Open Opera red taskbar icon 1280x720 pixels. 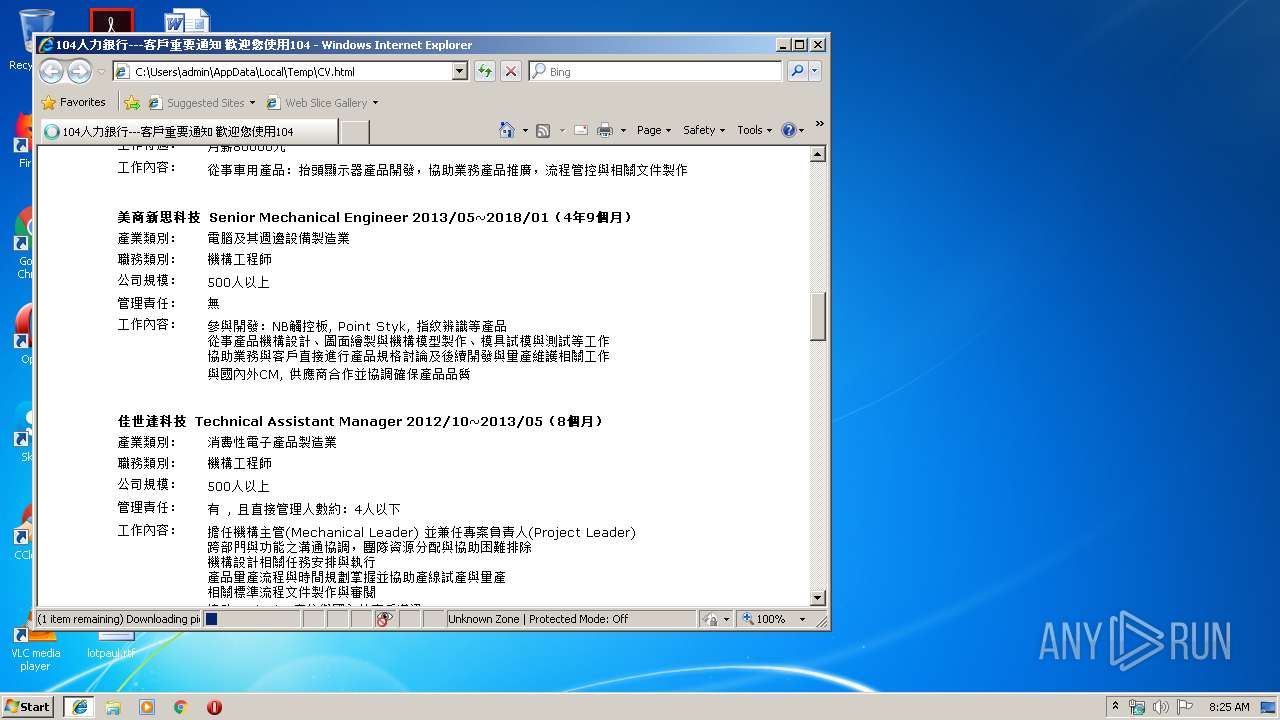214,706
